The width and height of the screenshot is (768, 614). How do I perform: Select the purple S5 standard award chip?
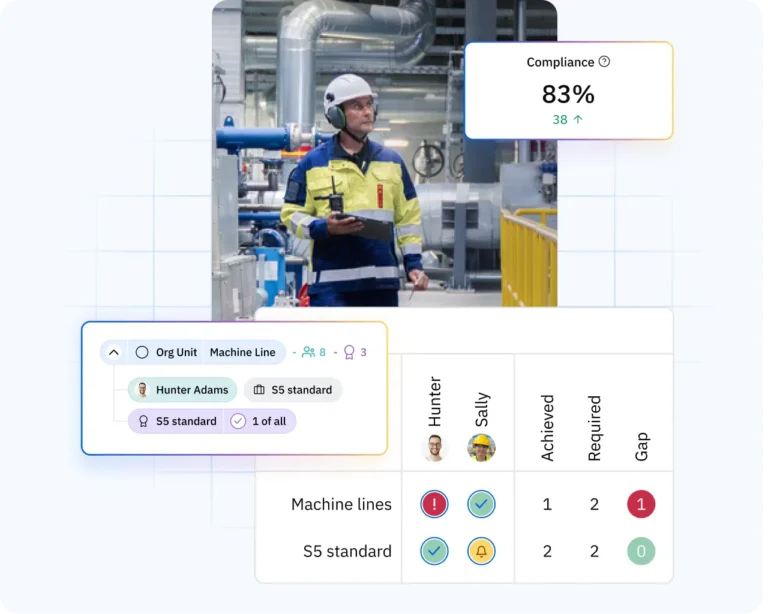[177, 421]
